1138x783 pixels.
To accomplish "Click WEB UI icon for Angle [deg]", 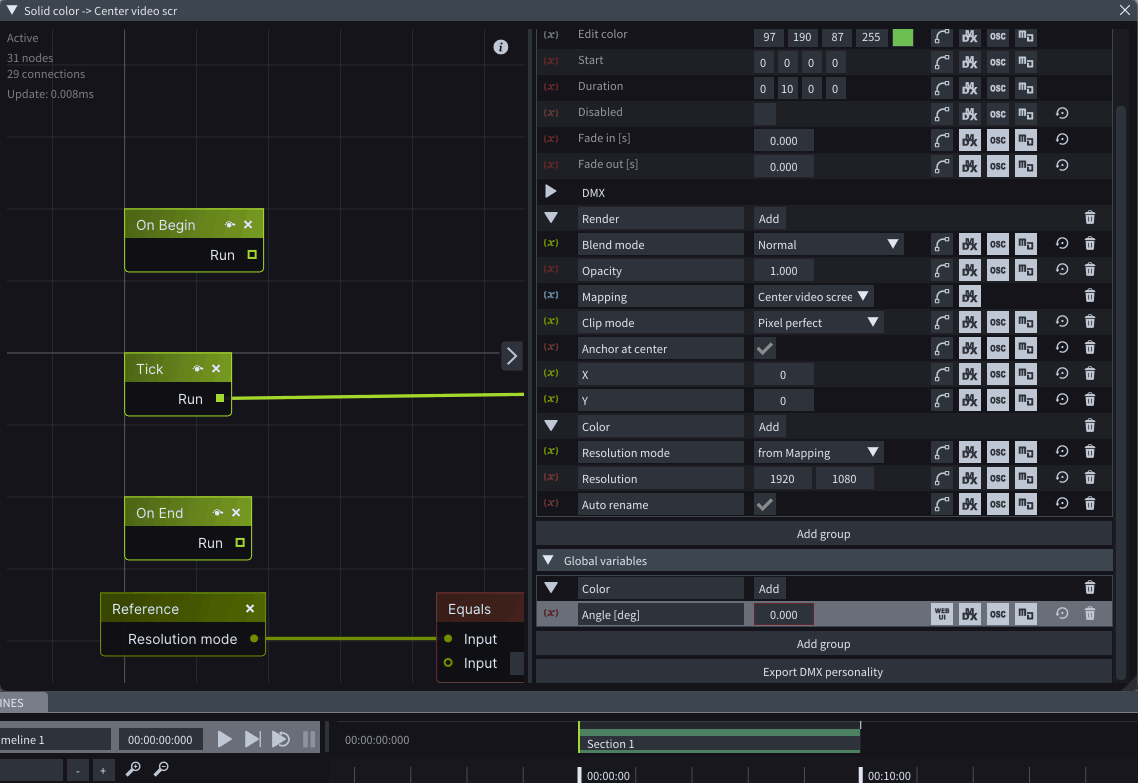I will [942, 614].
